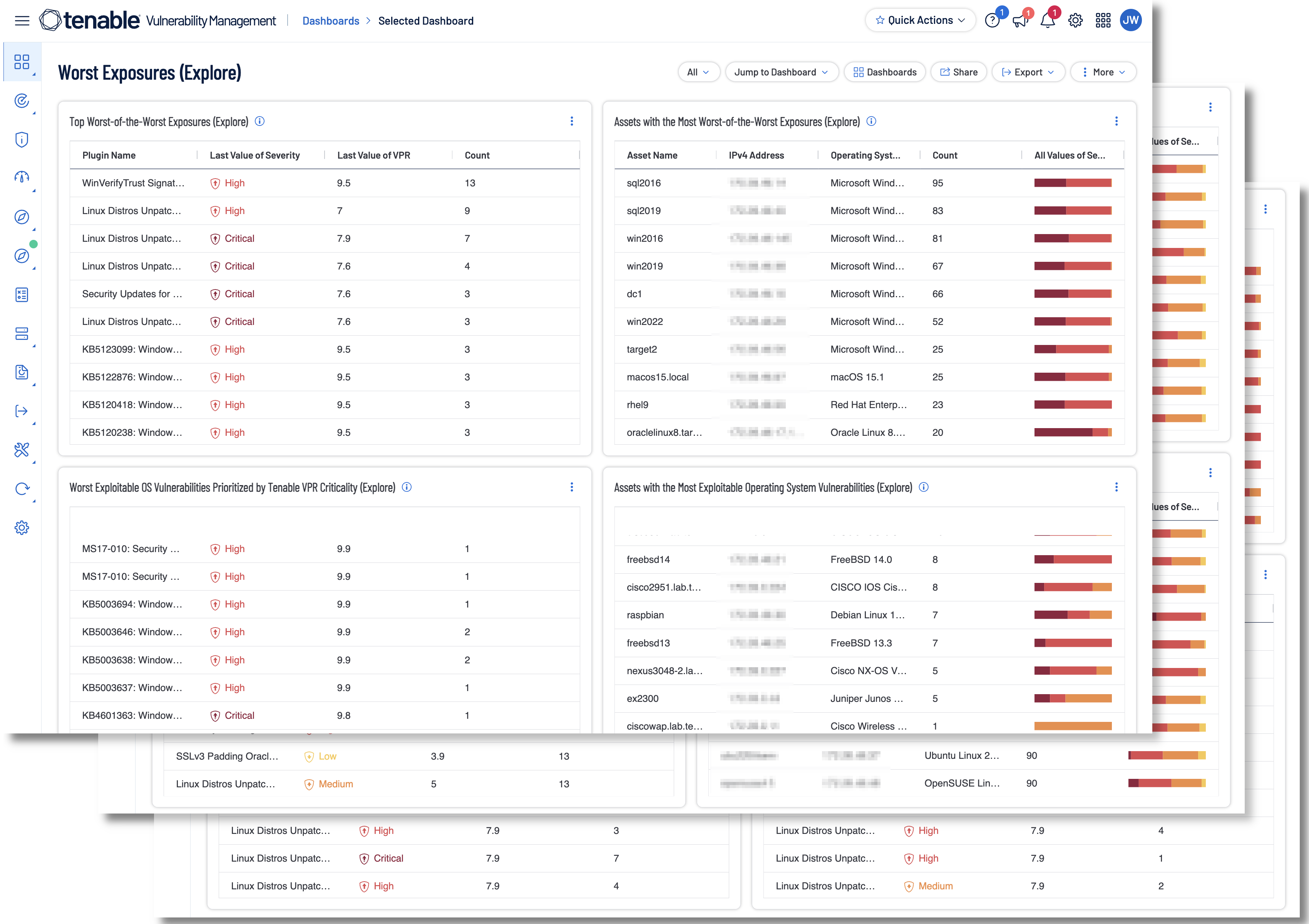Open settings gear in top bar
Viewport: 1309px width, 924px height.
1075,21
